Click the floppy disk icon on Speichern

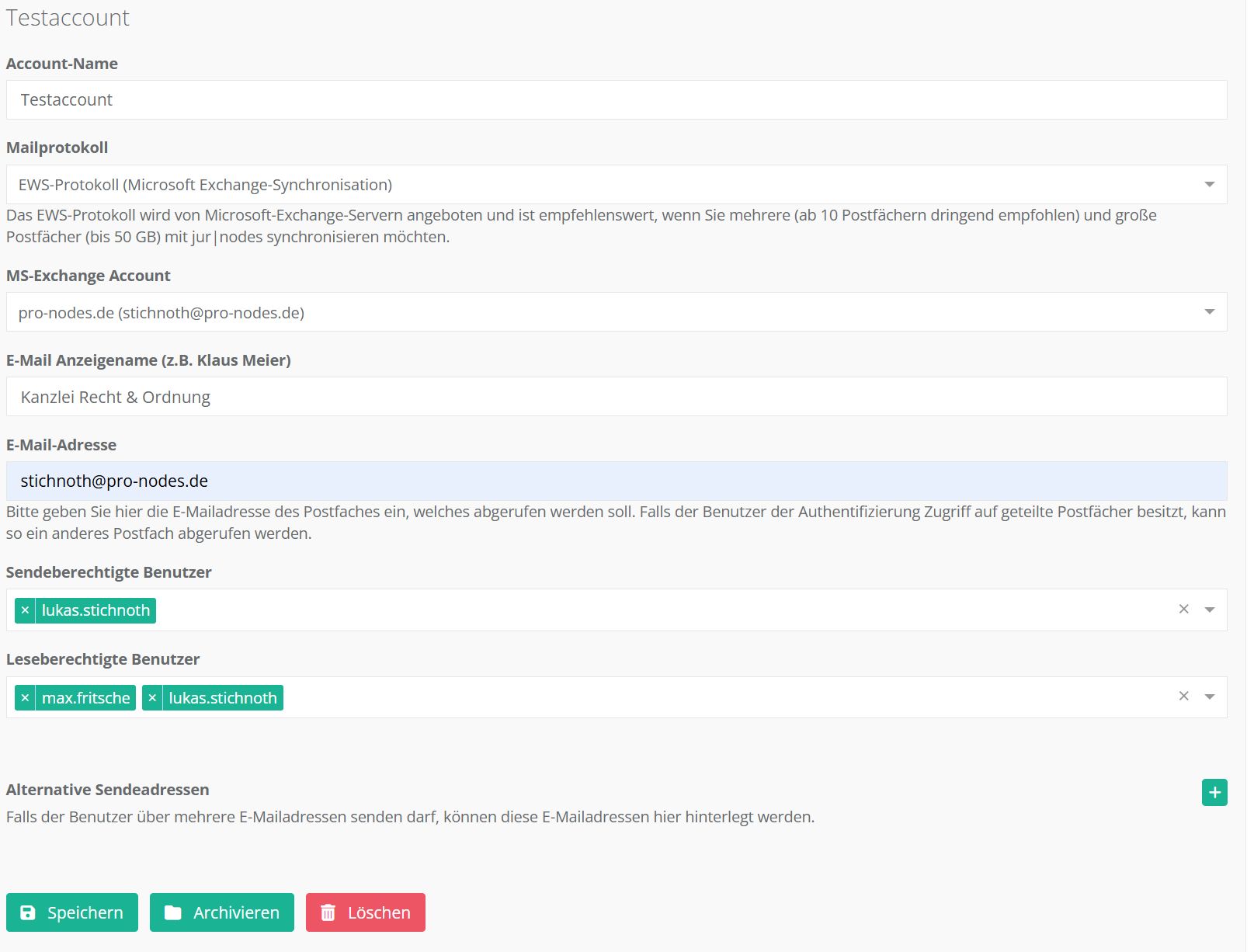(28, 912)
